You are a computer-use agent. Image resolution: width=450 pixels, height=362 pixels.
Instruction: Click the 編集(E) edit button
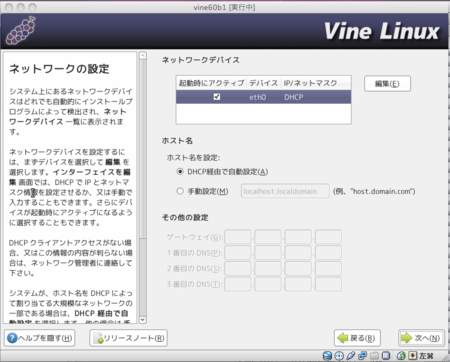pyautogui.click(x=387, y=83)
